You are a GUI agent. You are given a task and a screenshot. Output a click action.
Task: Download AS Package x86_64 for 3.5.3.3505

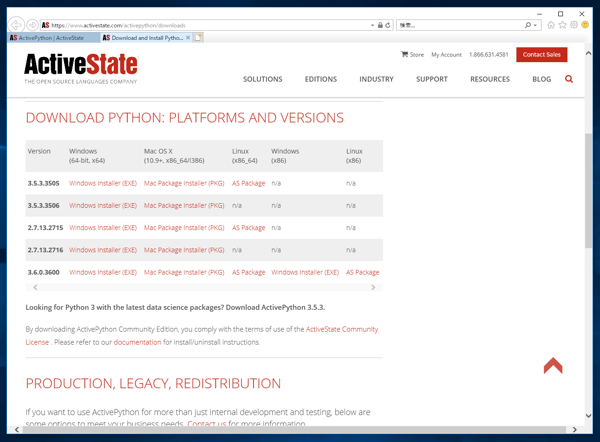click(248, 183)
